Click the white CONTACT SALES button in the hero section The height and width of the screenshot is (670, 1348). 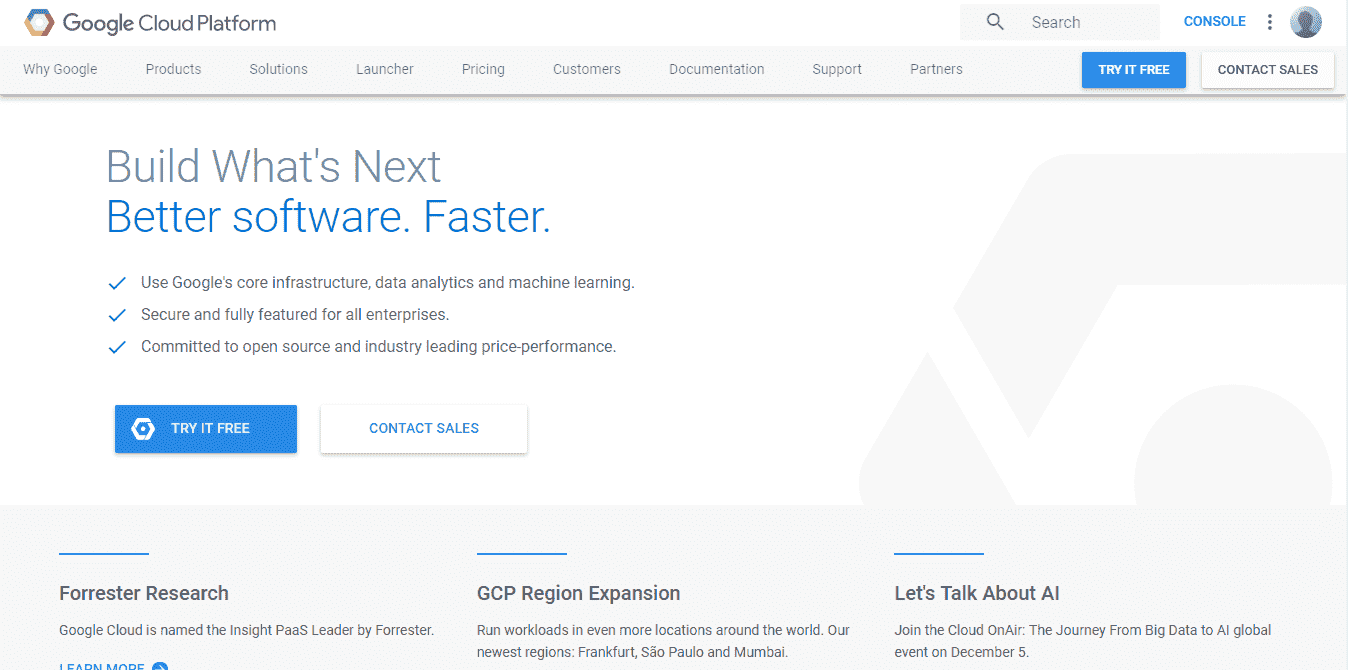tap(424, 429)
